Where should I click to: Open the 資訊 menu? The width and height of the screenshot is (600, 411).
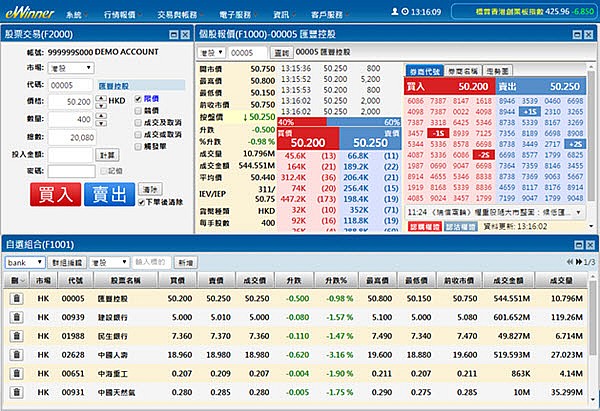click(283, 15)
